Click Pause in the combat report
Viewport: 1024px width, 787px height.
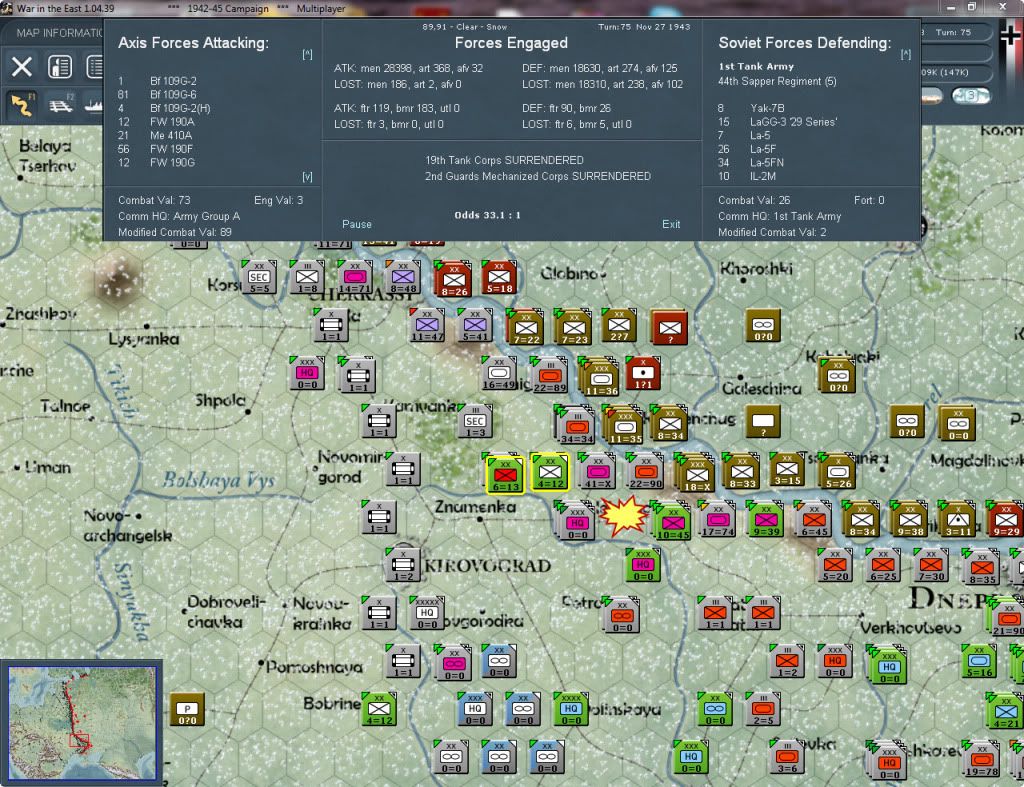[357, 224]
